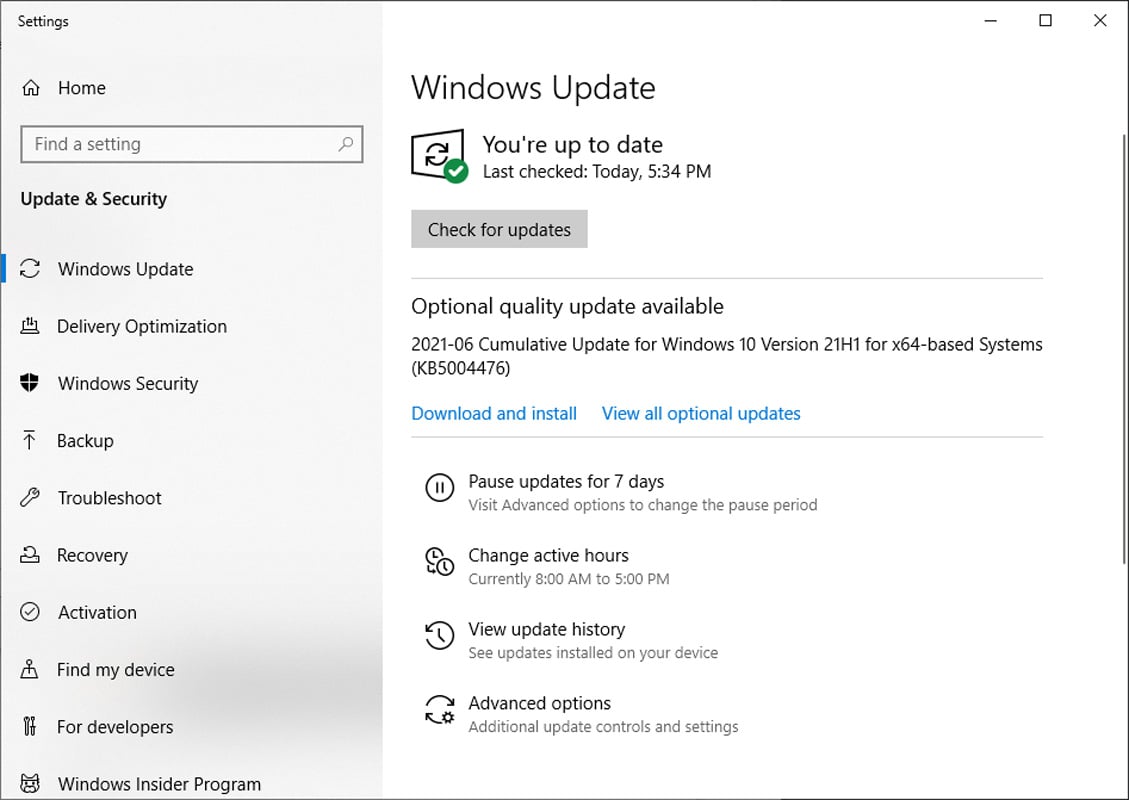1129x800 pixels.
Task: Click "Last checked: Today, 5:34 PM" text
Action: click(597, 171)
